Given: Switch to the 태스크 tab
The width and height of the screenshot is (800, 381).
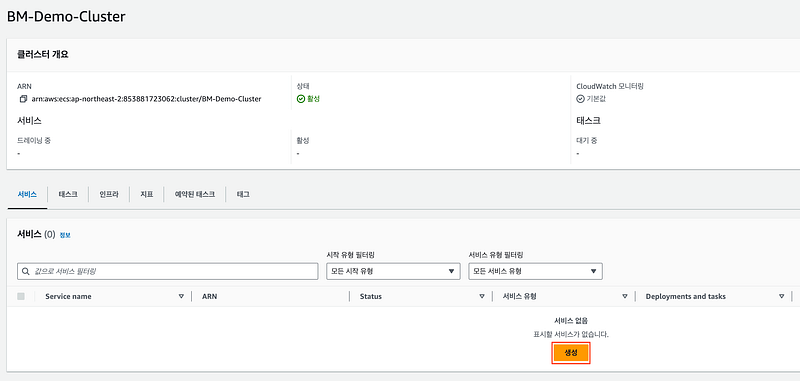Looking at the screenshot, I should [68, 194].
